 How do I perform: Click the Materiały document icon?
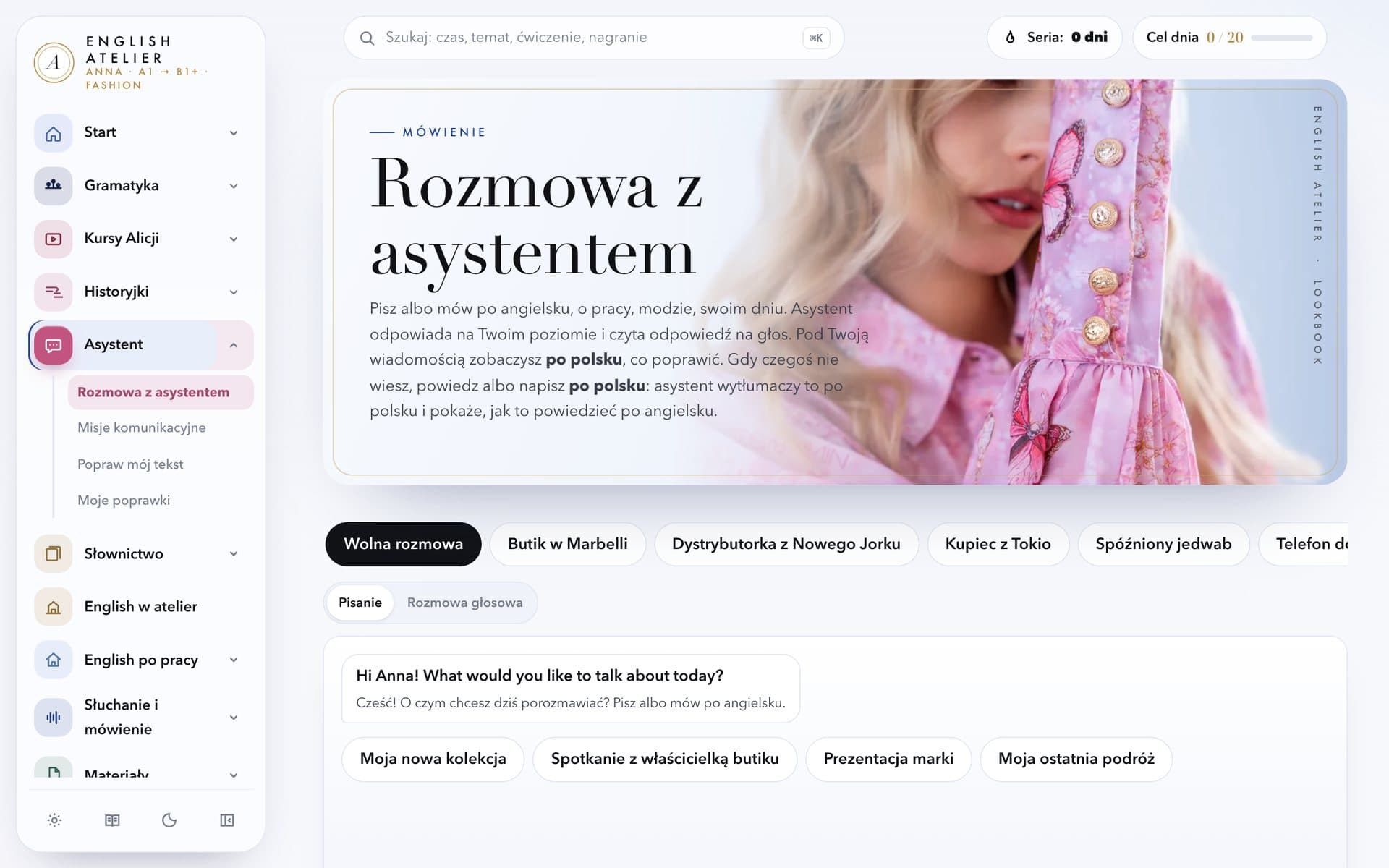[54, 768]
